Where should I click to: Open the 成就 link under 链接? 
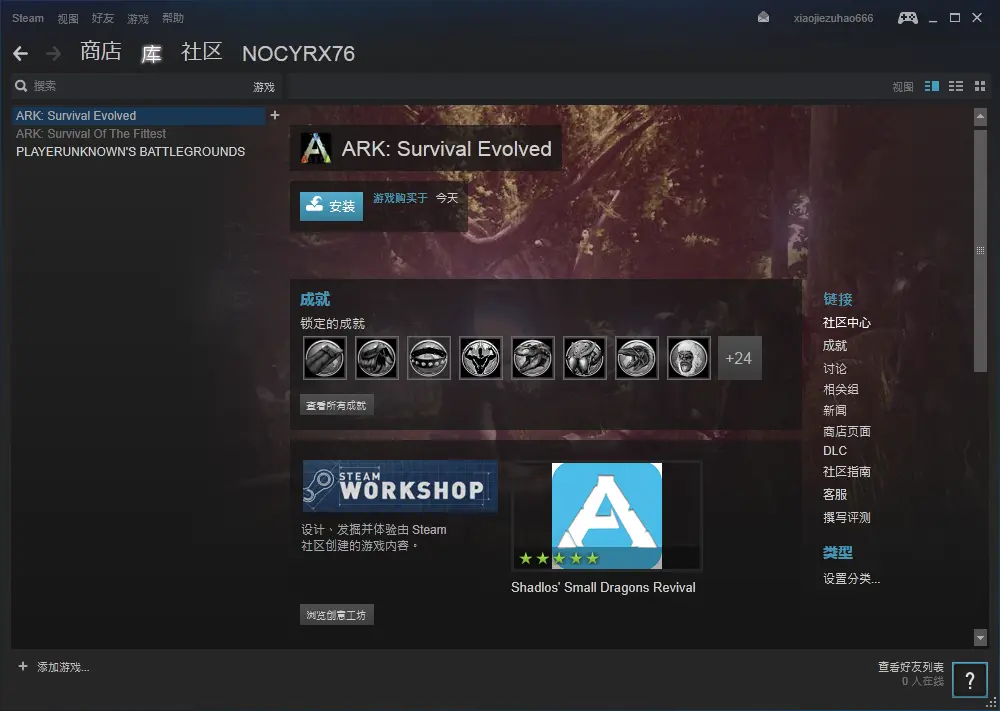point(835,346)
